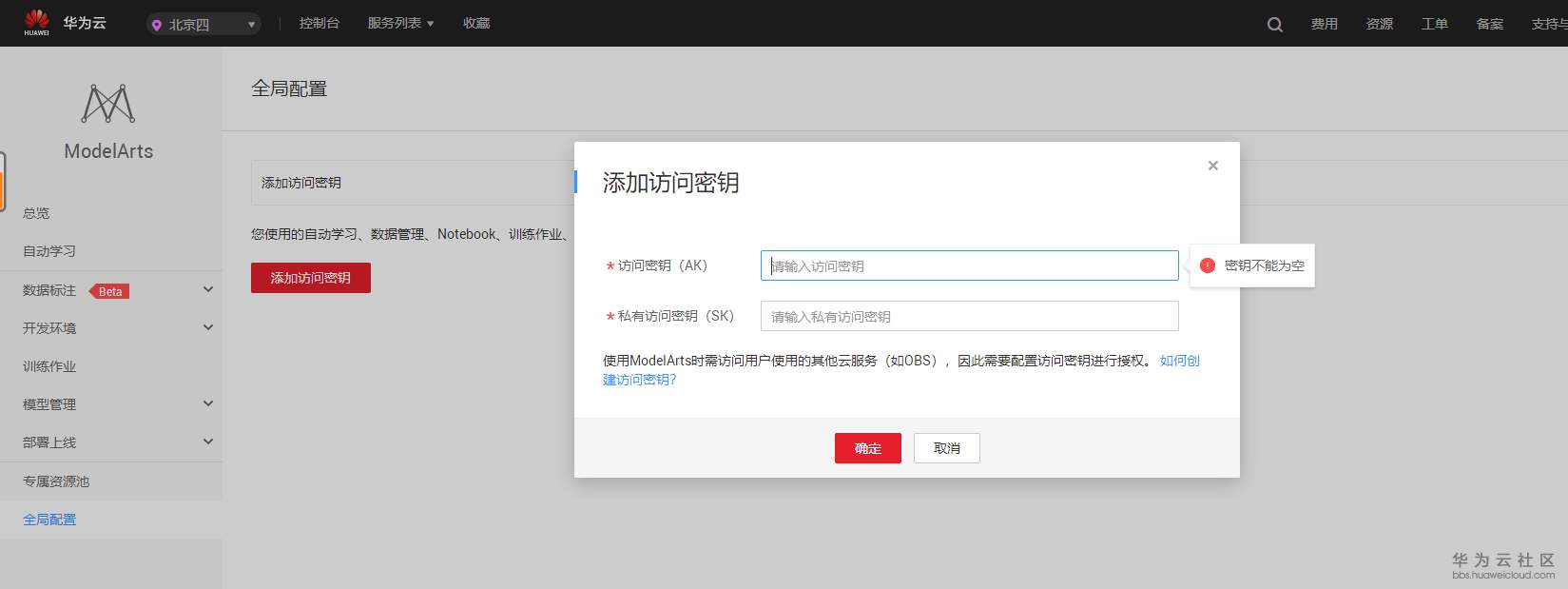Expand the 数据标注 sidebar section

(208, 289)
